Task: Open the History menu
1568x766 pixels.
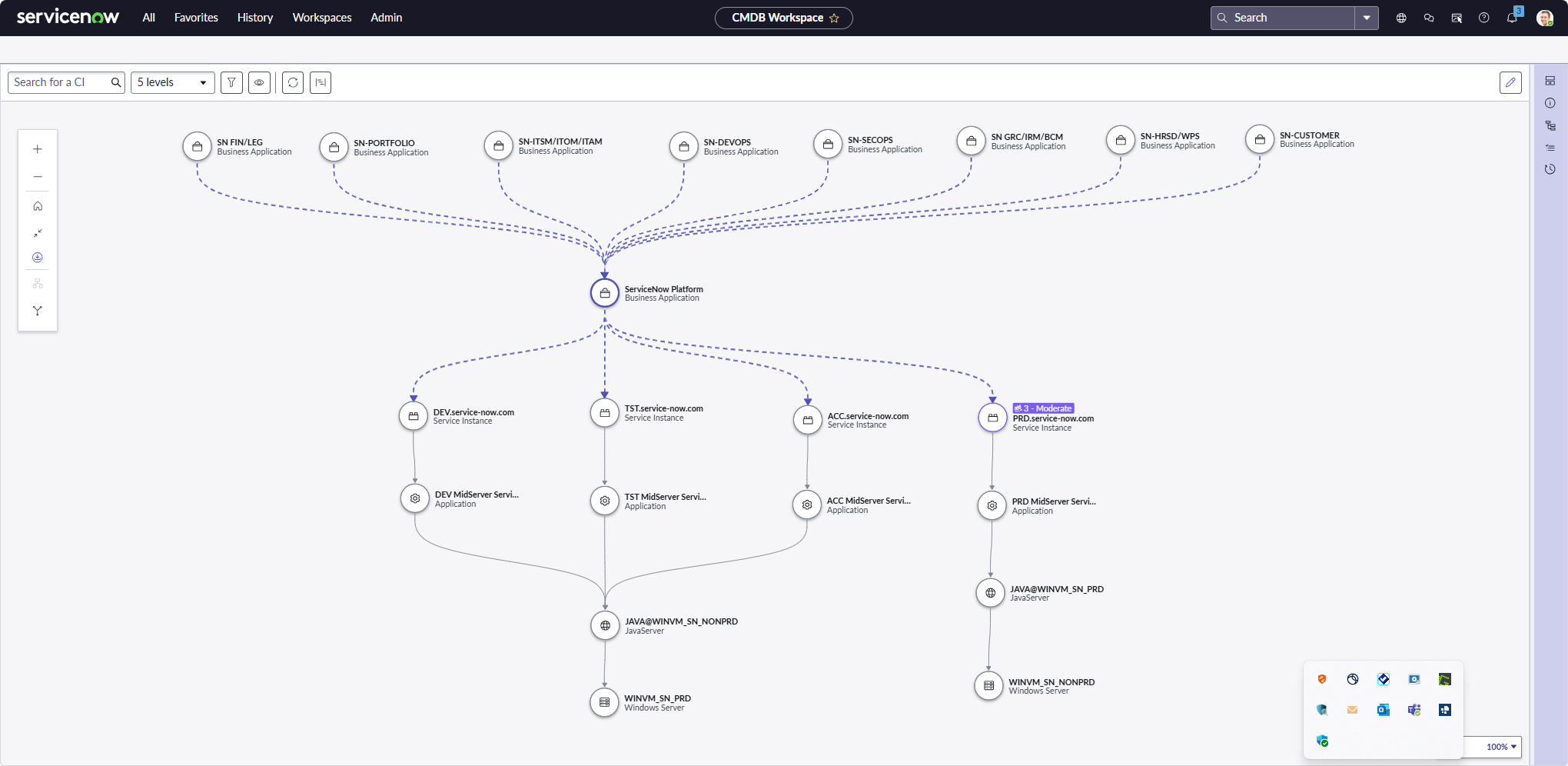Action: coord(255,18)
